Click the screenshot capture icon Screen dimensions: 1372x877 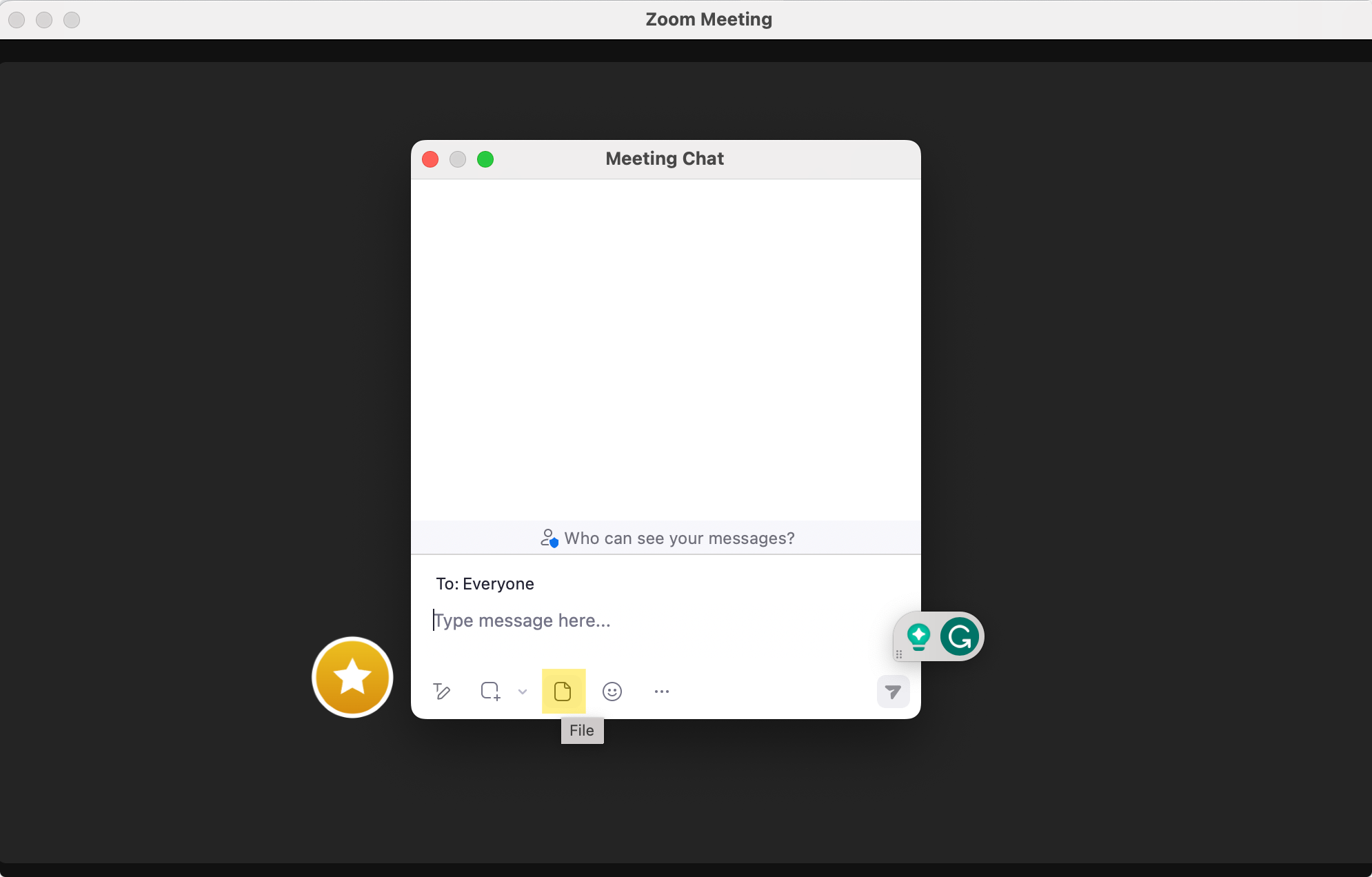[x=490, y=691]
